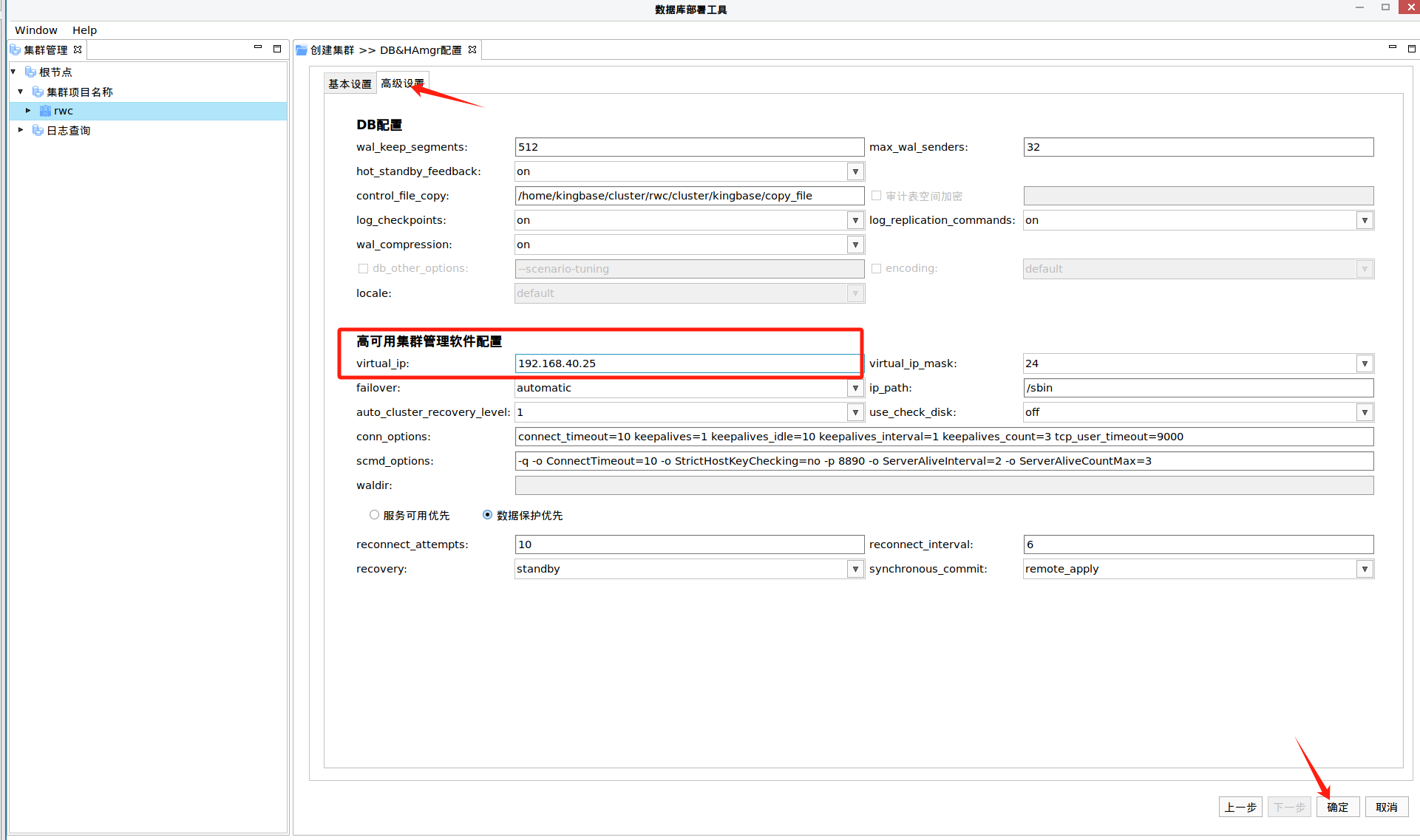The image size is (1420, 840).
Task: Click the virtual_ip input field
Action: pyautogui.click(x=687, y=363)
